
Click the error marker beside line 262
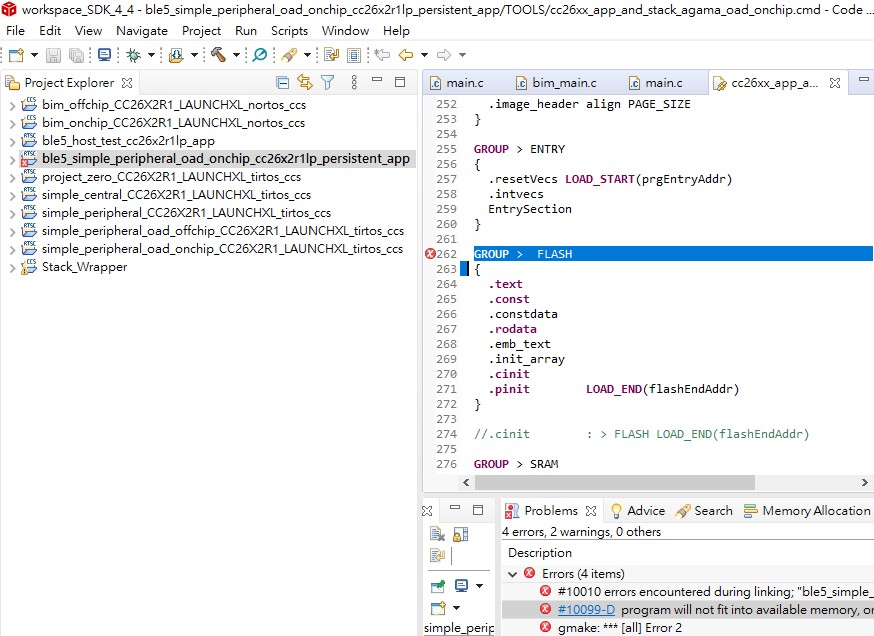click(x=430, y=254)
